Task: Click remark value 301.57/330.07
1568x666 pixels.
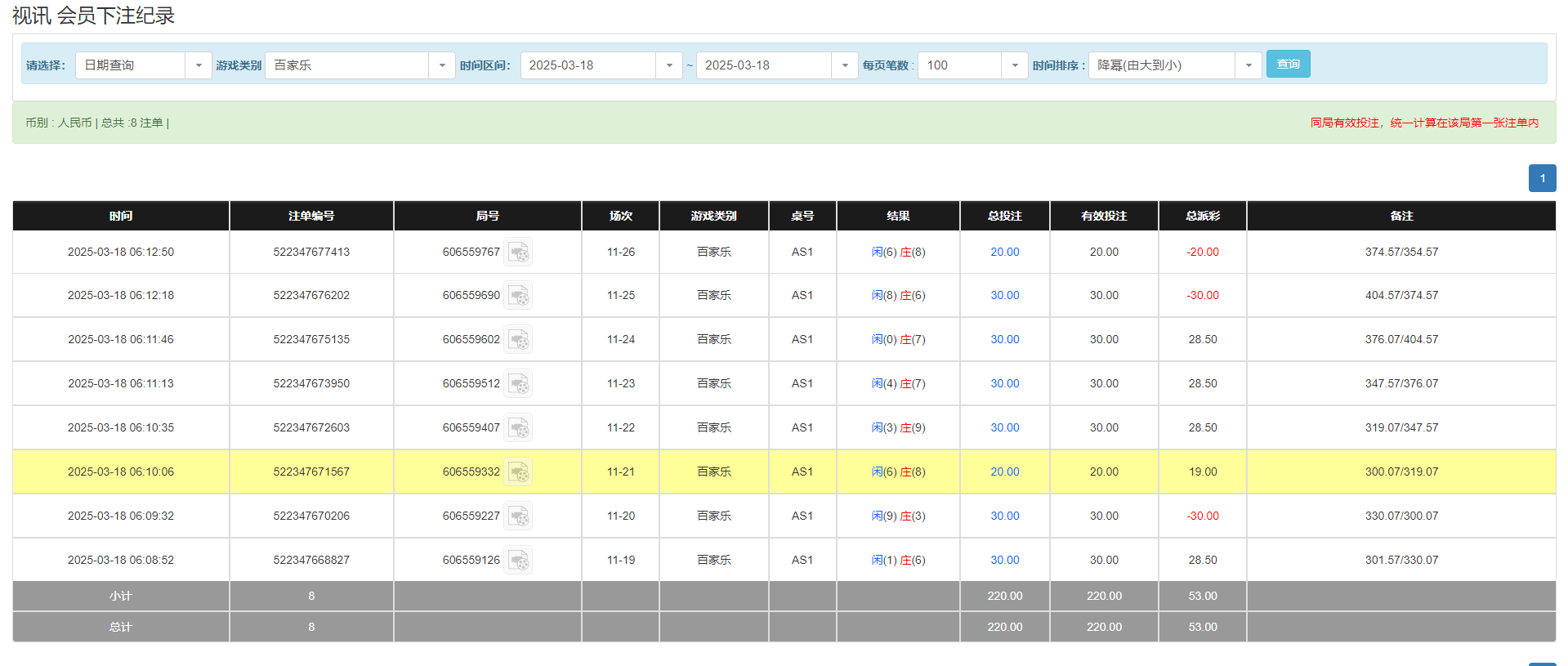Action: click(x=1401, y=561)
